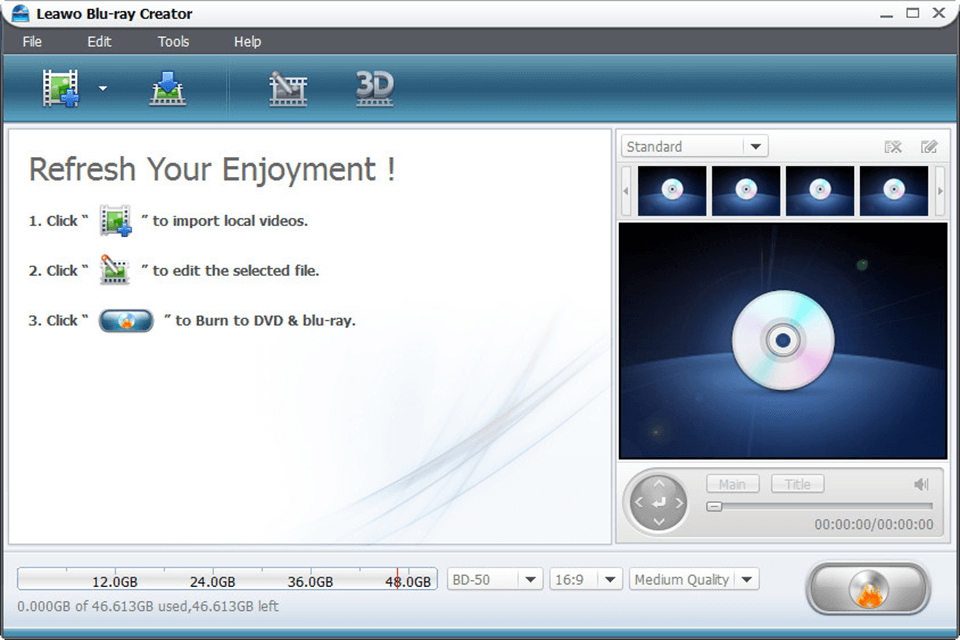The image size is (960, 640).
Task: Open the Standard template dropdown
Action: point(693,146)
